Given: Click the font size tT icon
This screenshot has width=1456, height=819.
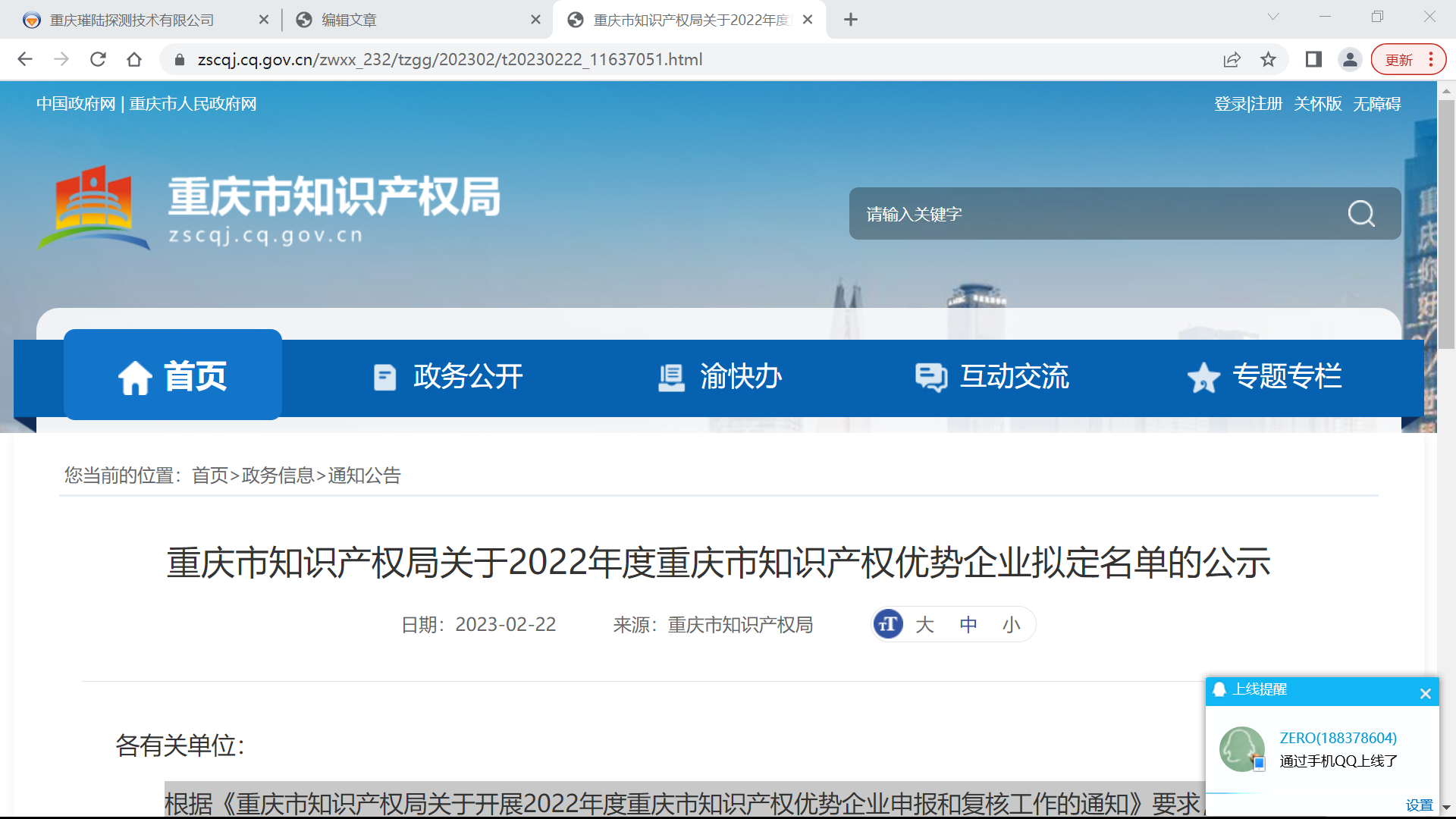Looking at the screenshot, I should tap(888, 624).
